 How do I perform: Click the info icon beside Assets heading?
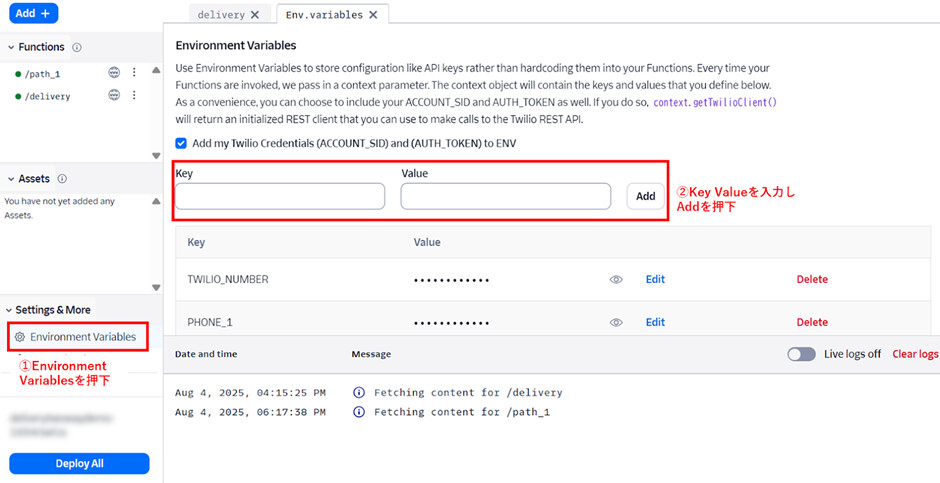click(62, 179)
